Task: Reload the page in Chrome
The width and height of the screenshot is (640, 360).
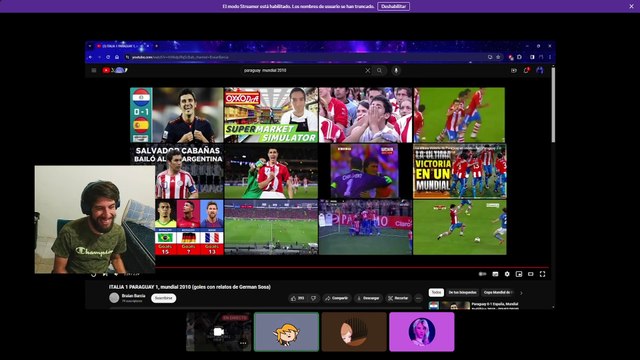Action: 108,57
